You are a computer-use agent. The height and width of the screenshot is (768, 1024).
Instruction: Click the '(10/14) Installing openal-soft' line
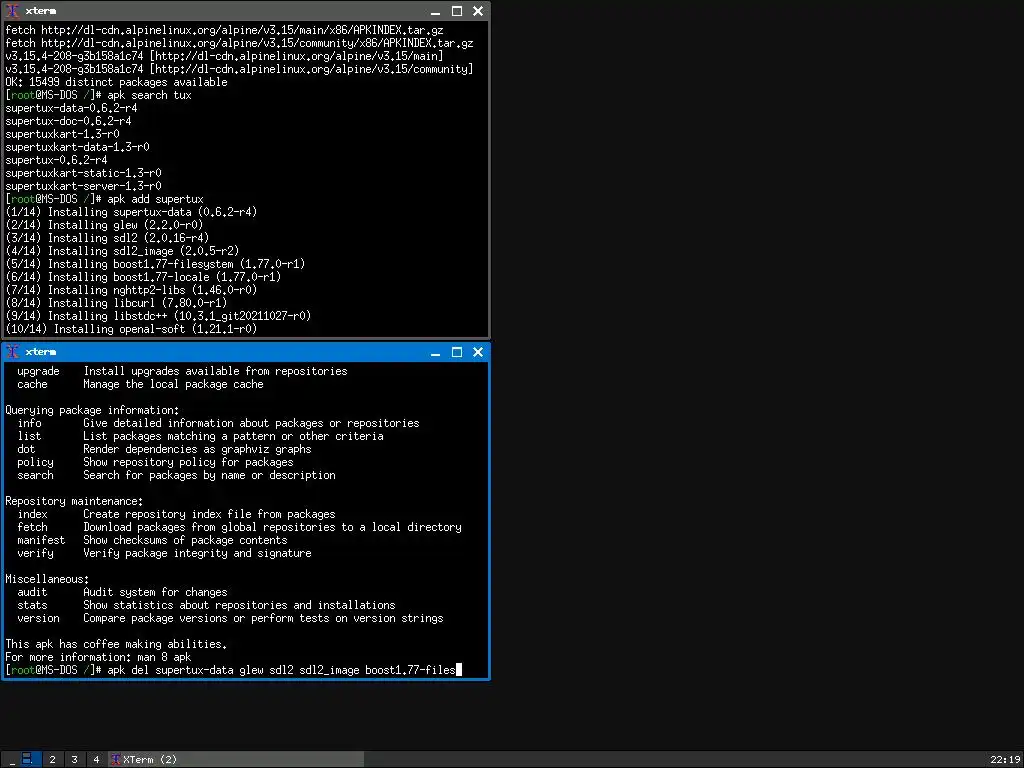coord(131,329)
